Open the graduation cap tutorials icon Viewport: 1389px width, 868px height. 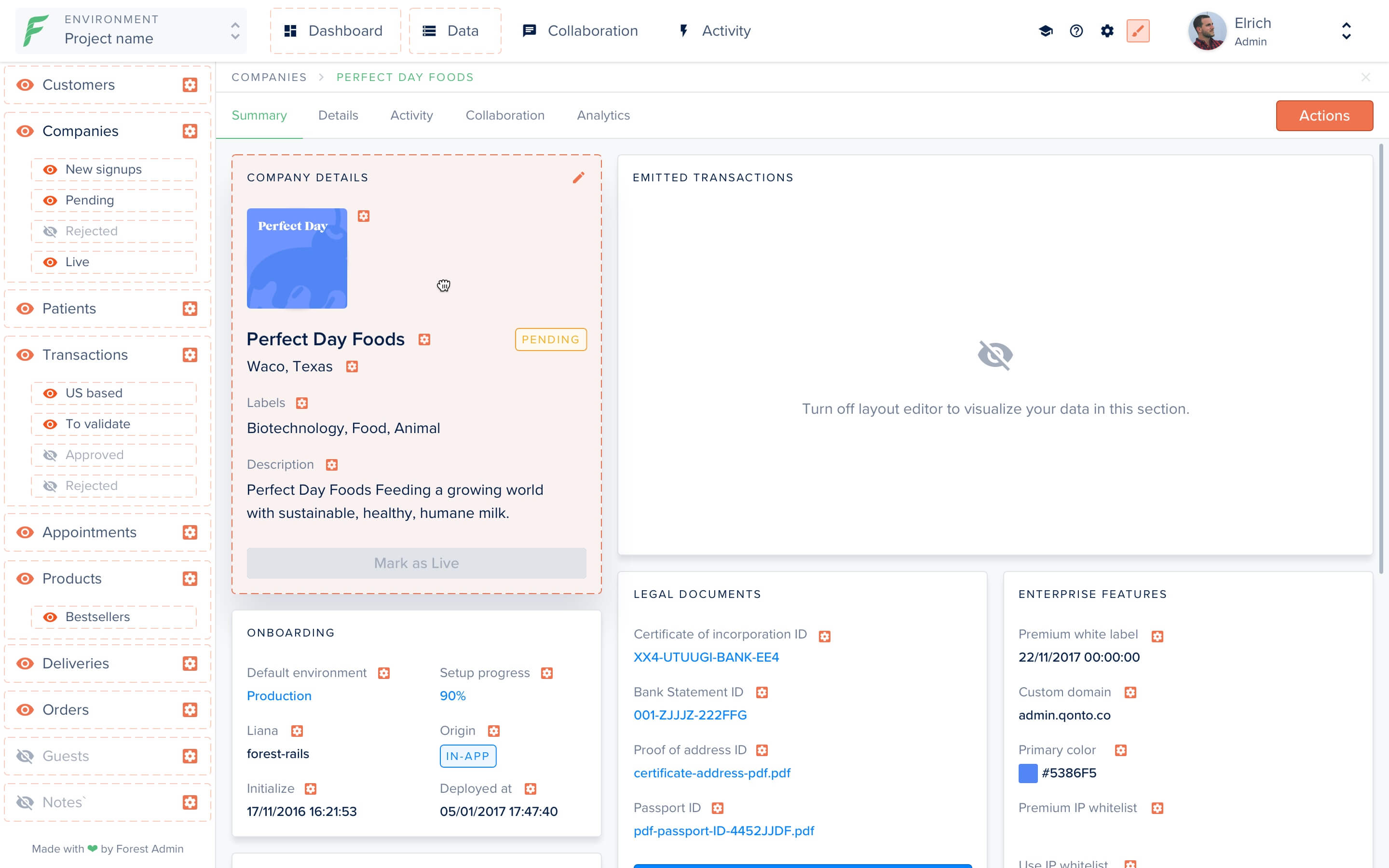coord(1045,31)
